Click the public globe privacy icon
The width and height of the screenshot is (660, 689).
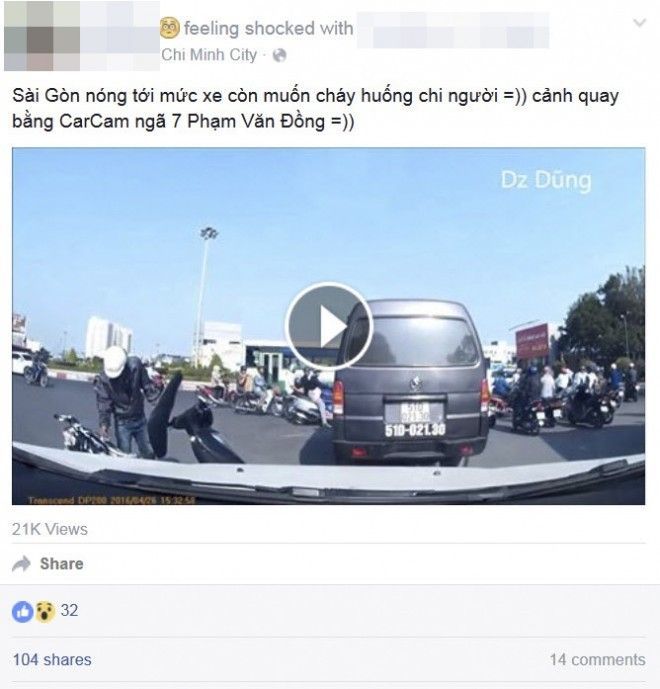[279, 55]
